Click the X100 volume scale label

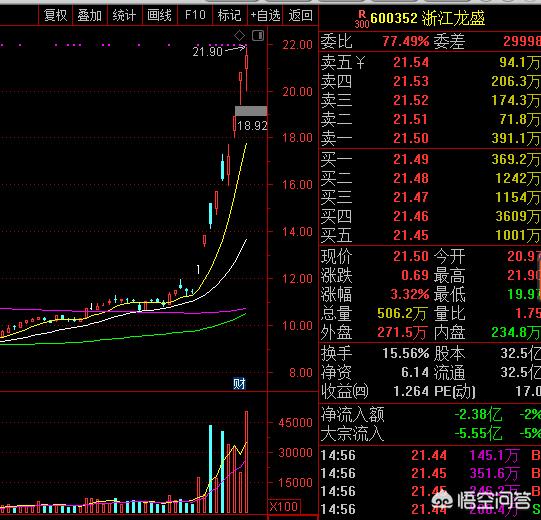[284, 507]
